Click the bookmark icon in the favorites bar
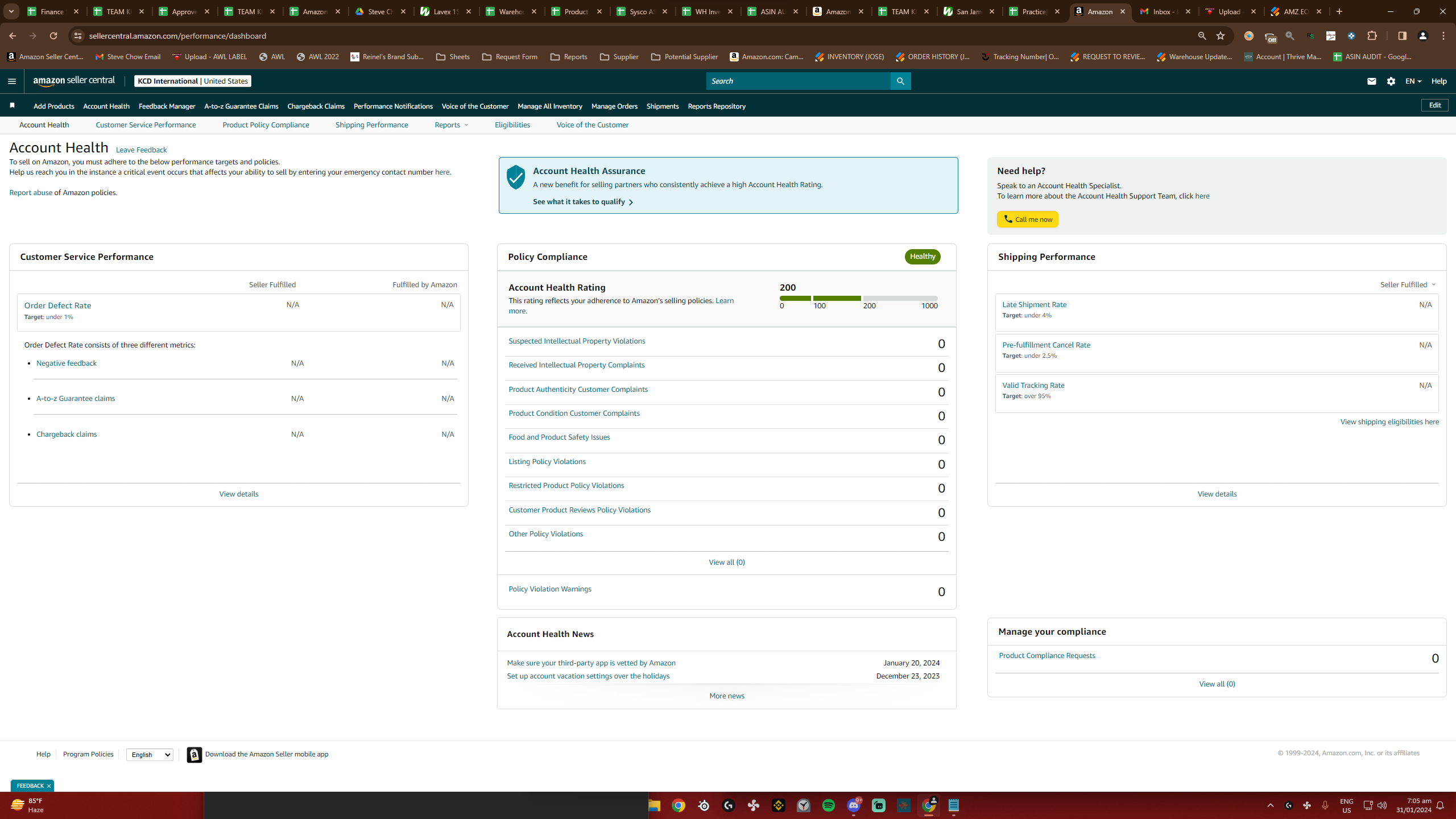The image size is (1456, 819). pos(12,106)
